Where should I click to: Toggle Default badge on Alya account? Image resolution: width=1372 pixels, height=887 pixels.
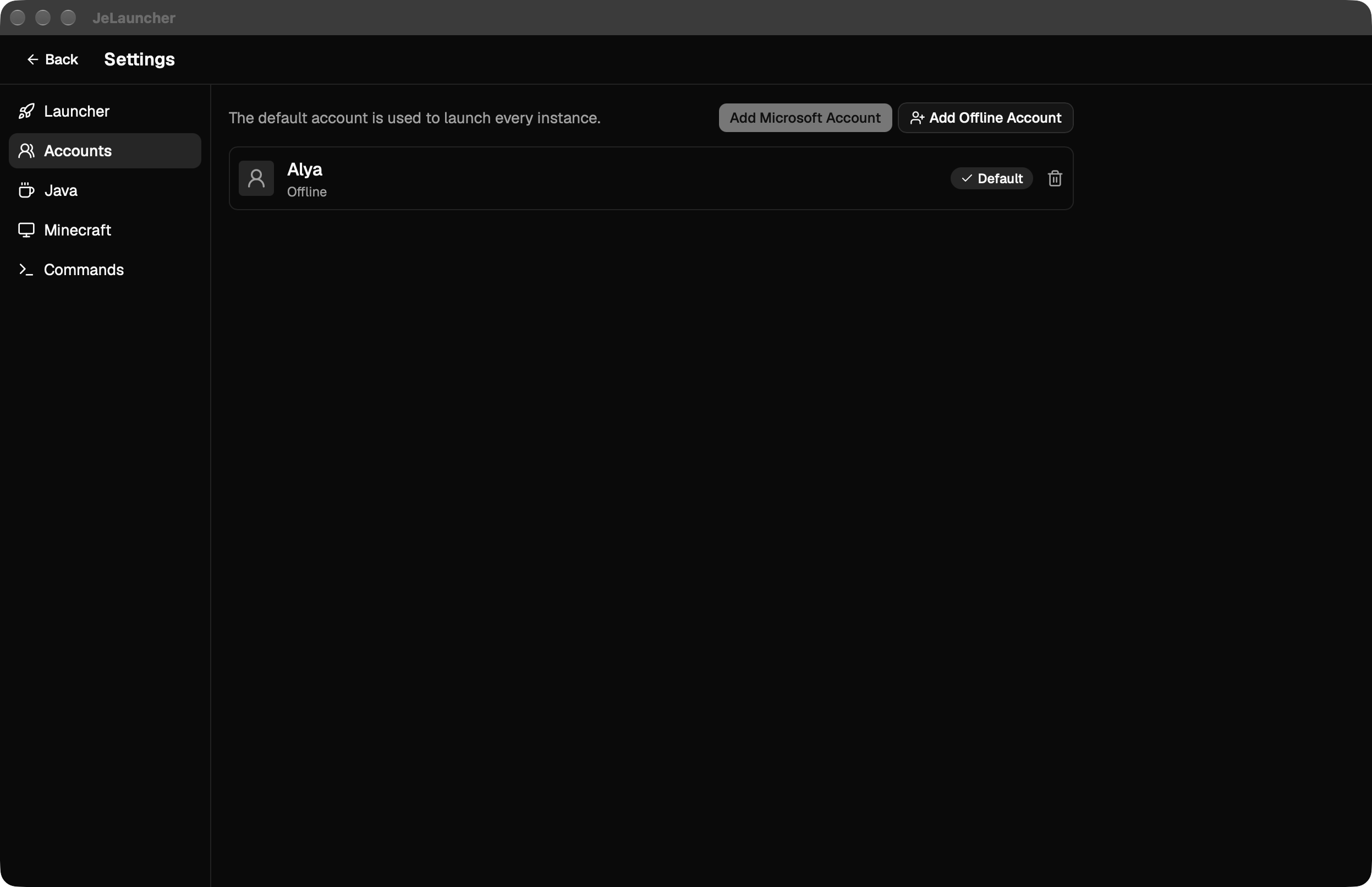click(x=991, y=178)
